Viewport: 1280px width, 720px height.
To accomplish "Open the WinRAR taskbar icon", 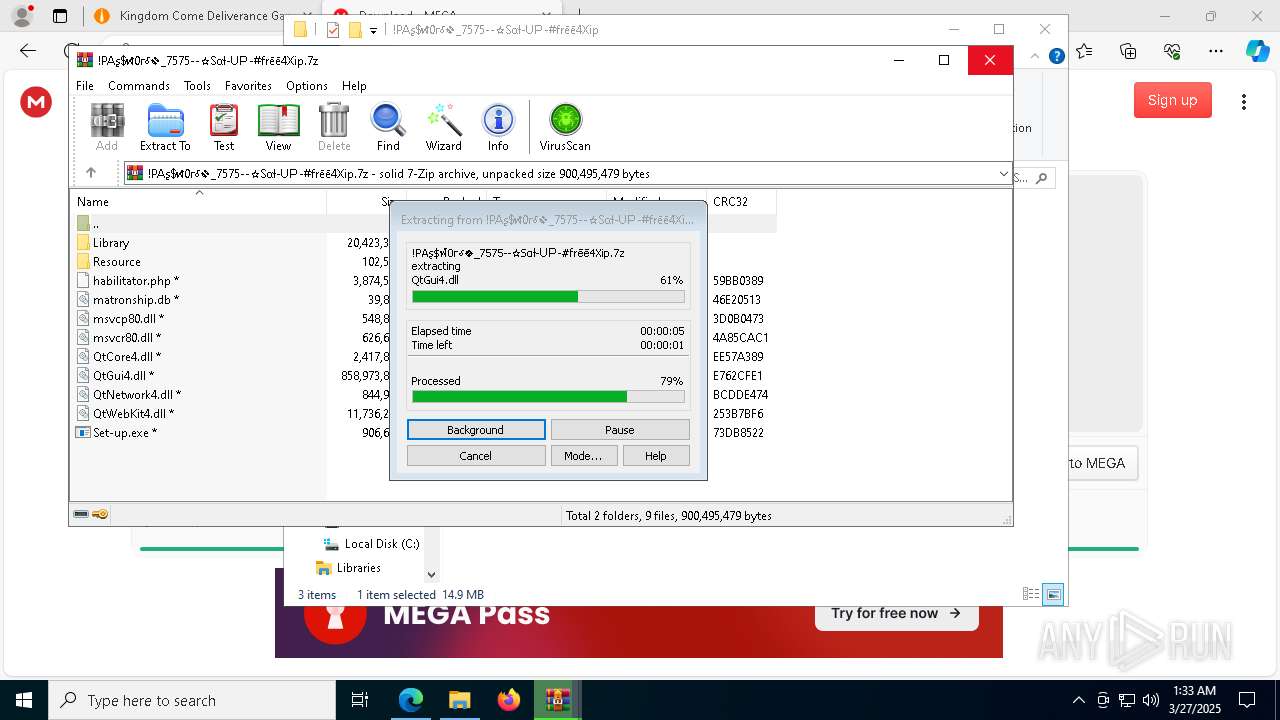I will click(557, 700).
